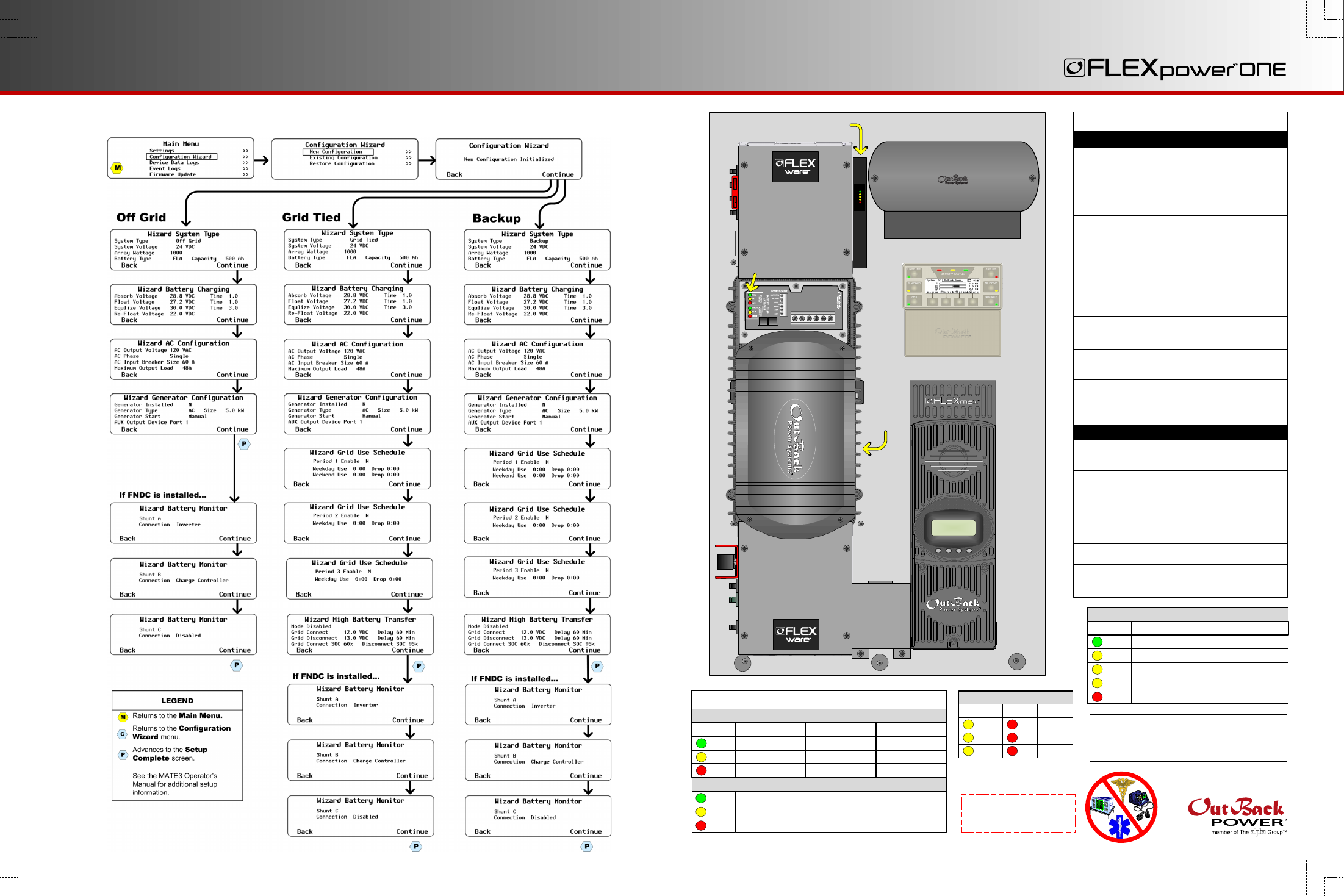Screen dimensions: 1344x896
Task: Click Continue in Backup Period 3 Grid Use Schedule
Action: pyautogui.click(x=584, y=593)
